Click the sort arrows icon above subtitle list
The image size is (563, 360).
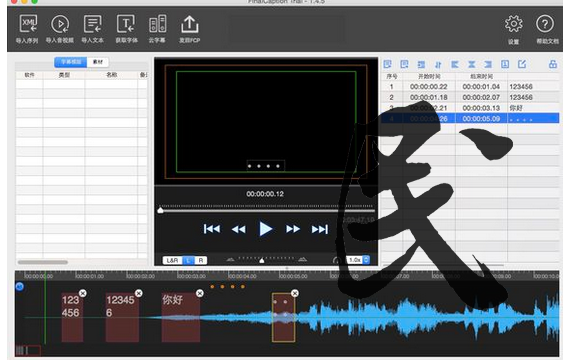pyautogui.click(x=438, y=65)
